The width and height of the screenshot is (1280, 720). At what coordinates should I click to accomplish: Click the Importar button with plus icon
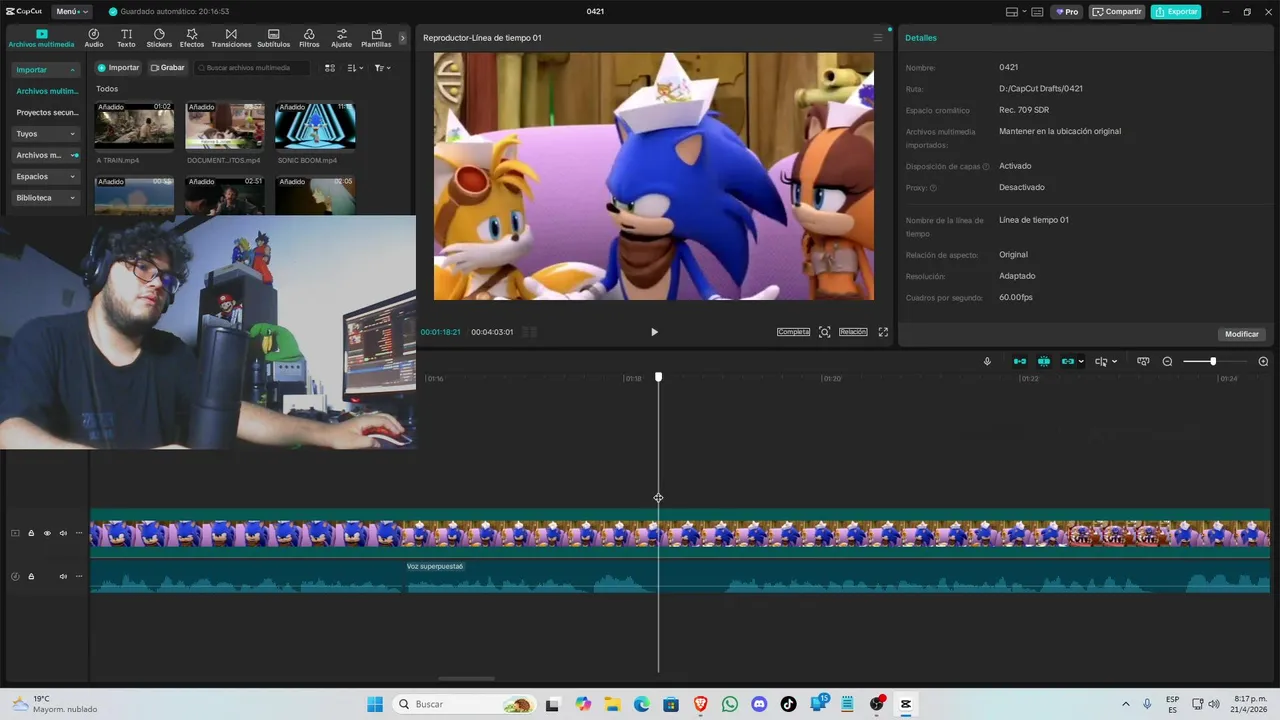[119, 68]
